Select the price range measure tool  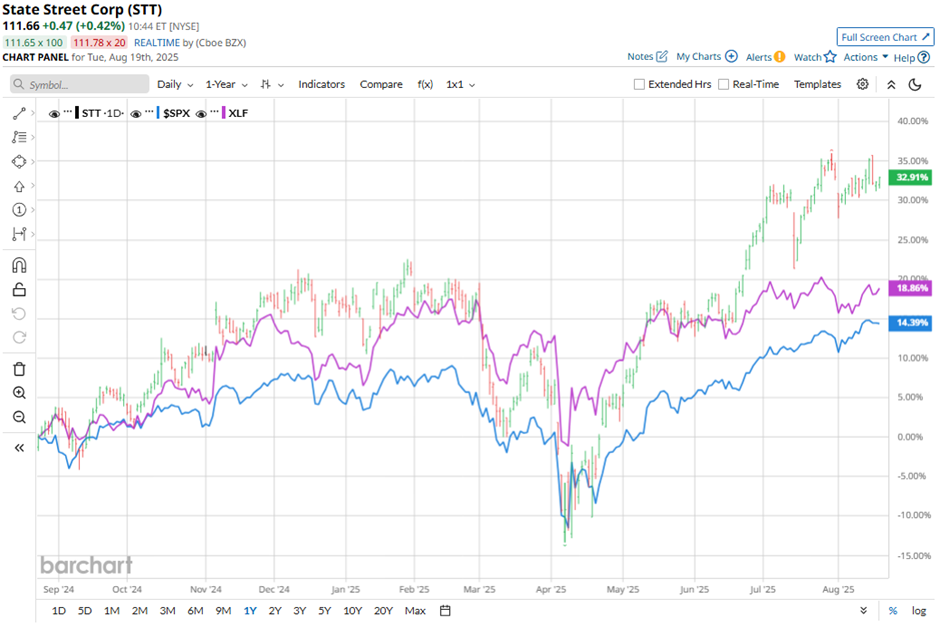coord(19,234)
